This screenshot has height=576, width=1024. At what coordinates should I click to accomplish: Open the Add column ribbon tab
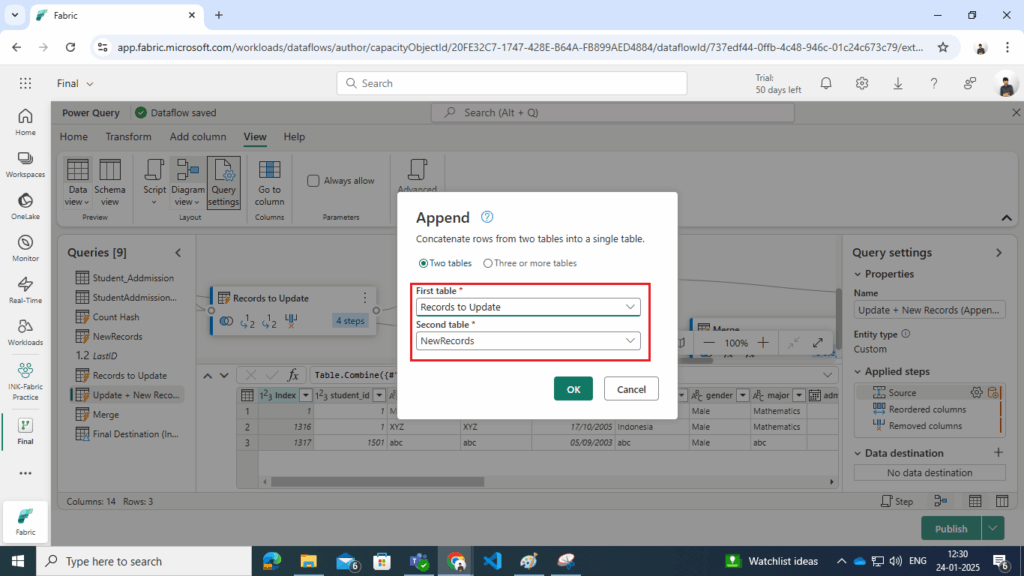(x=198, y=136)
